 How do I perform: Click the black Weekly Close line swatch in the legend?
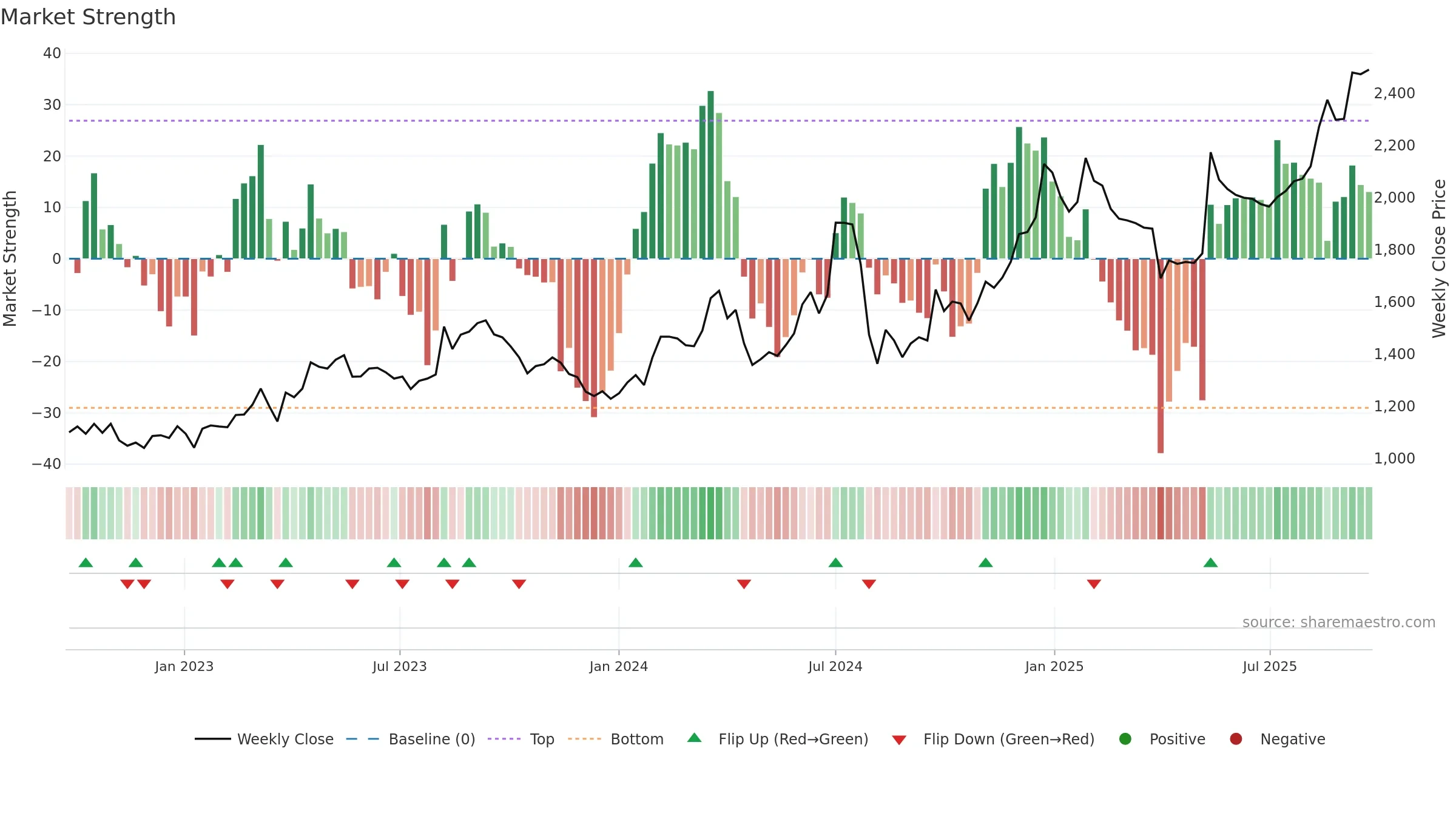213,739
